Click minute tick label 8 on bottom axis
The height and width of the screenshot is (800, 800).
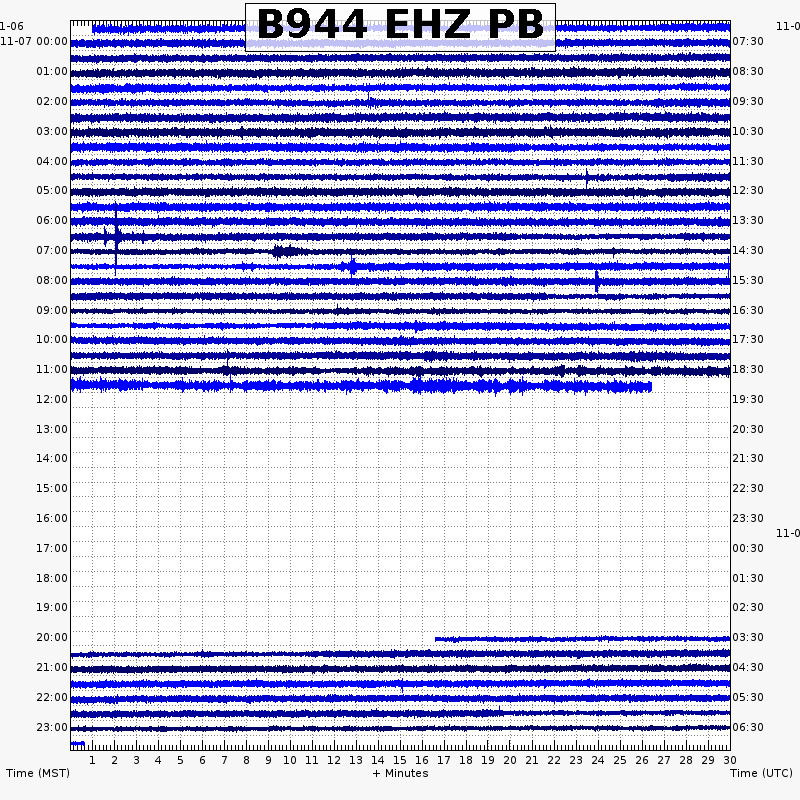coord(246,760)
